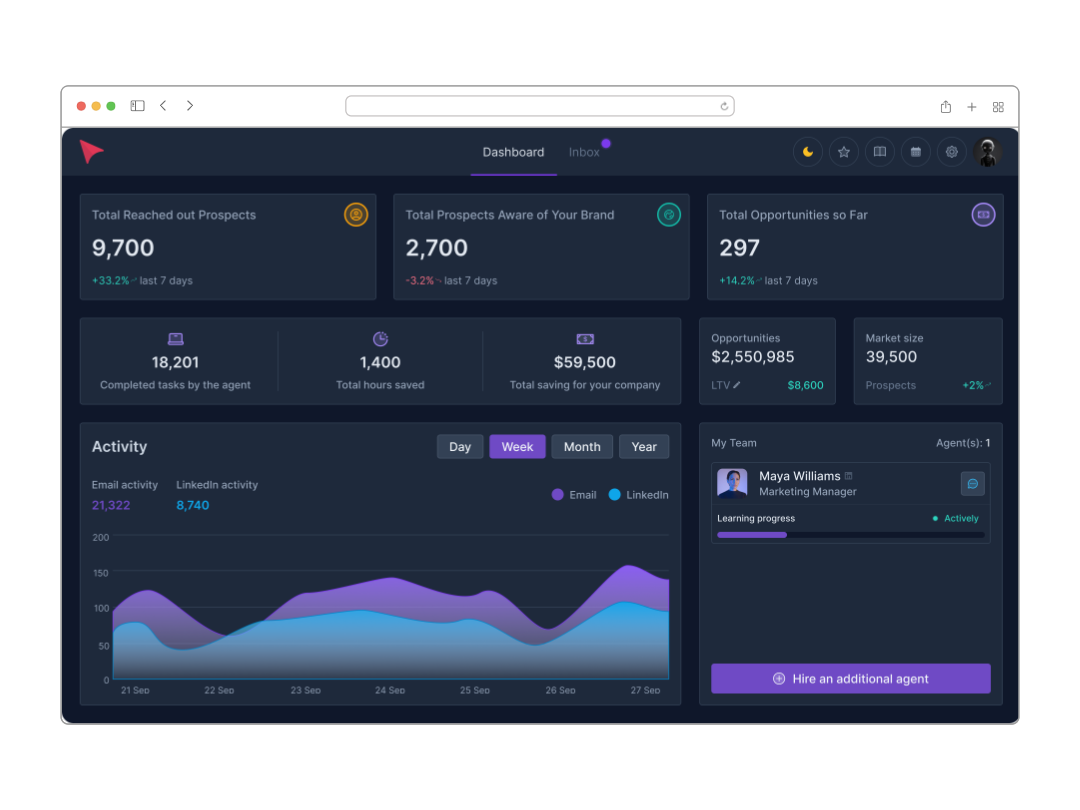This screenshot has height=810, width=1080.
Task: Open favorites via the star icon
Action: [x=843, y=151]
